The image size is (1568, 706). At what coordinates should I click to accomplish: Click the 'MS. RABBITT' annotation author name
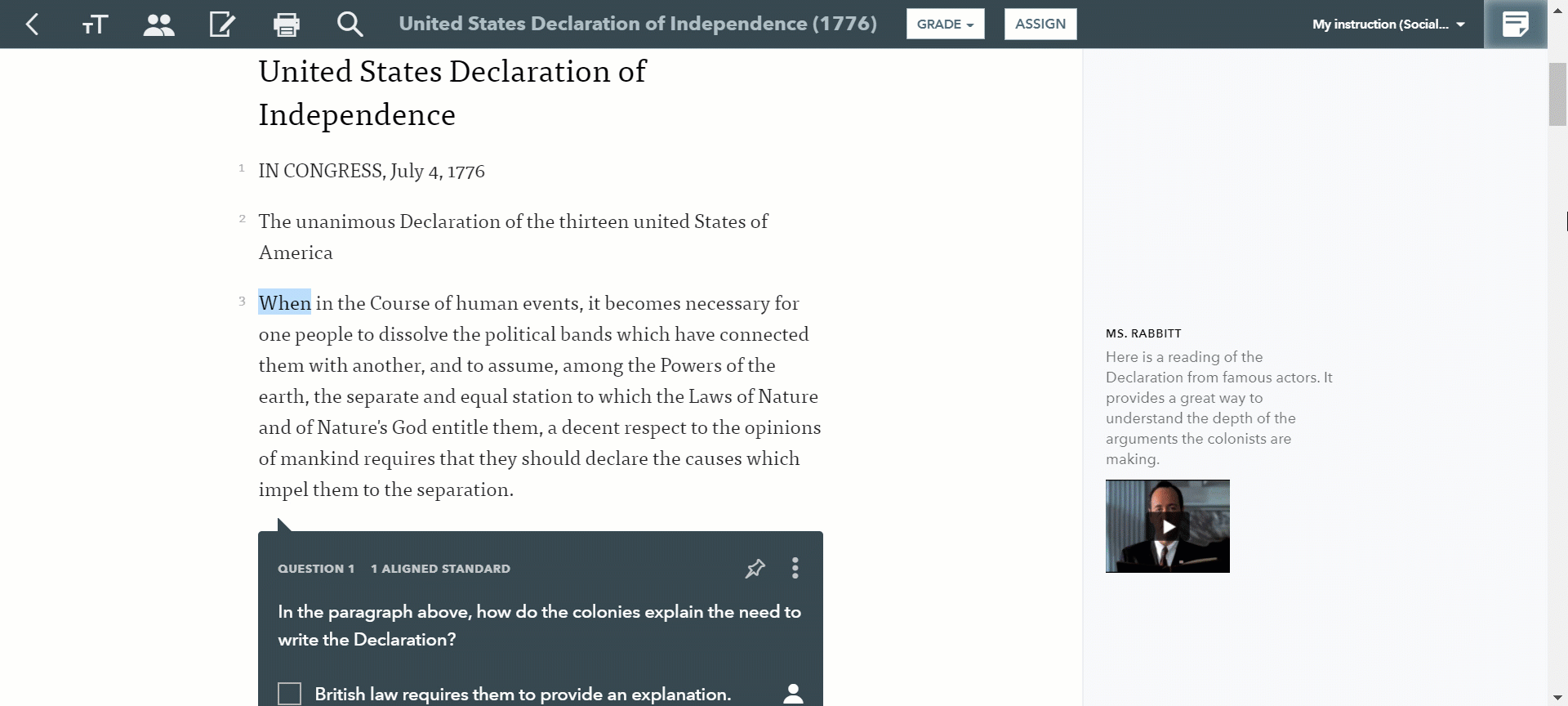(1143, 333)
